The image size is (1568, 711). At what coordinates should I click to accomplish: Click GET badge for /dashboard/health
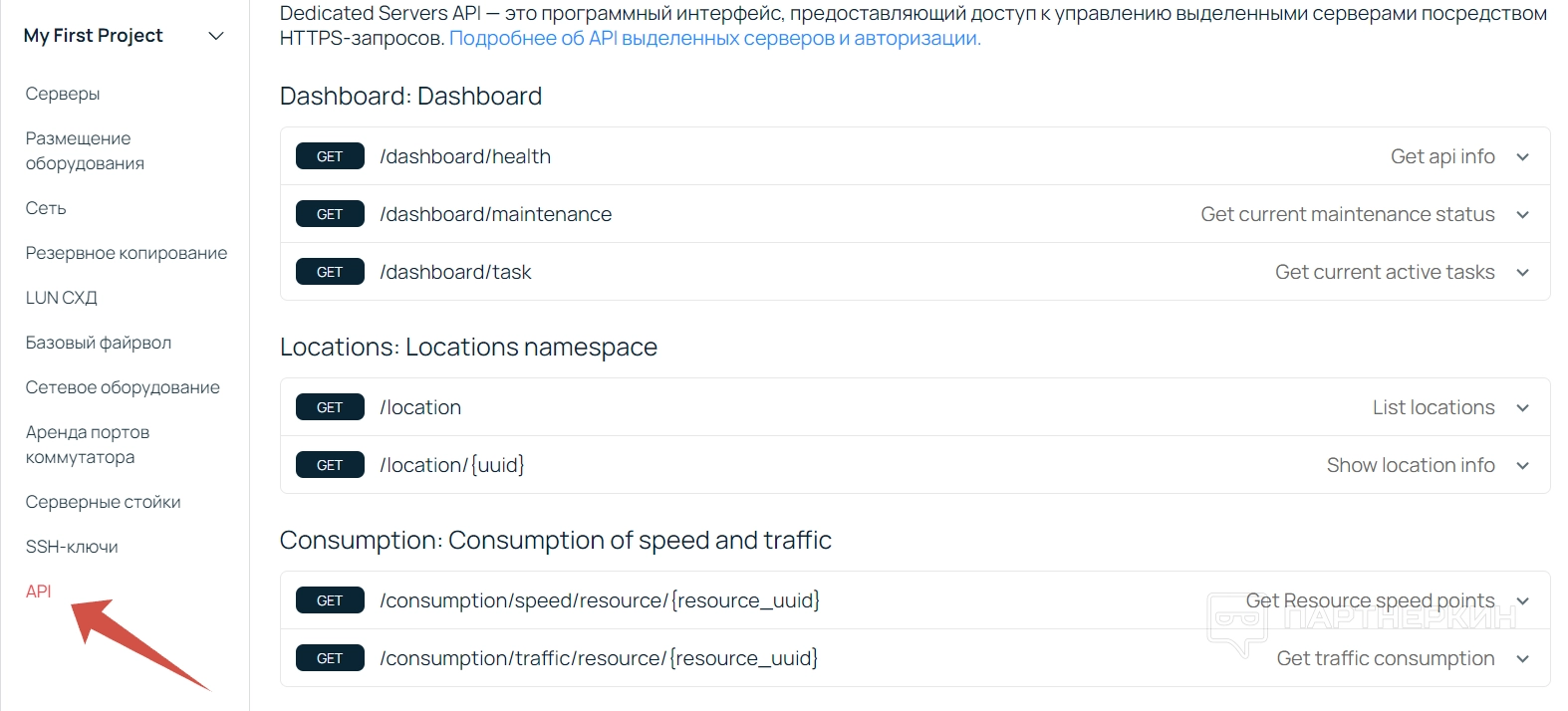[x=330, y=156]
